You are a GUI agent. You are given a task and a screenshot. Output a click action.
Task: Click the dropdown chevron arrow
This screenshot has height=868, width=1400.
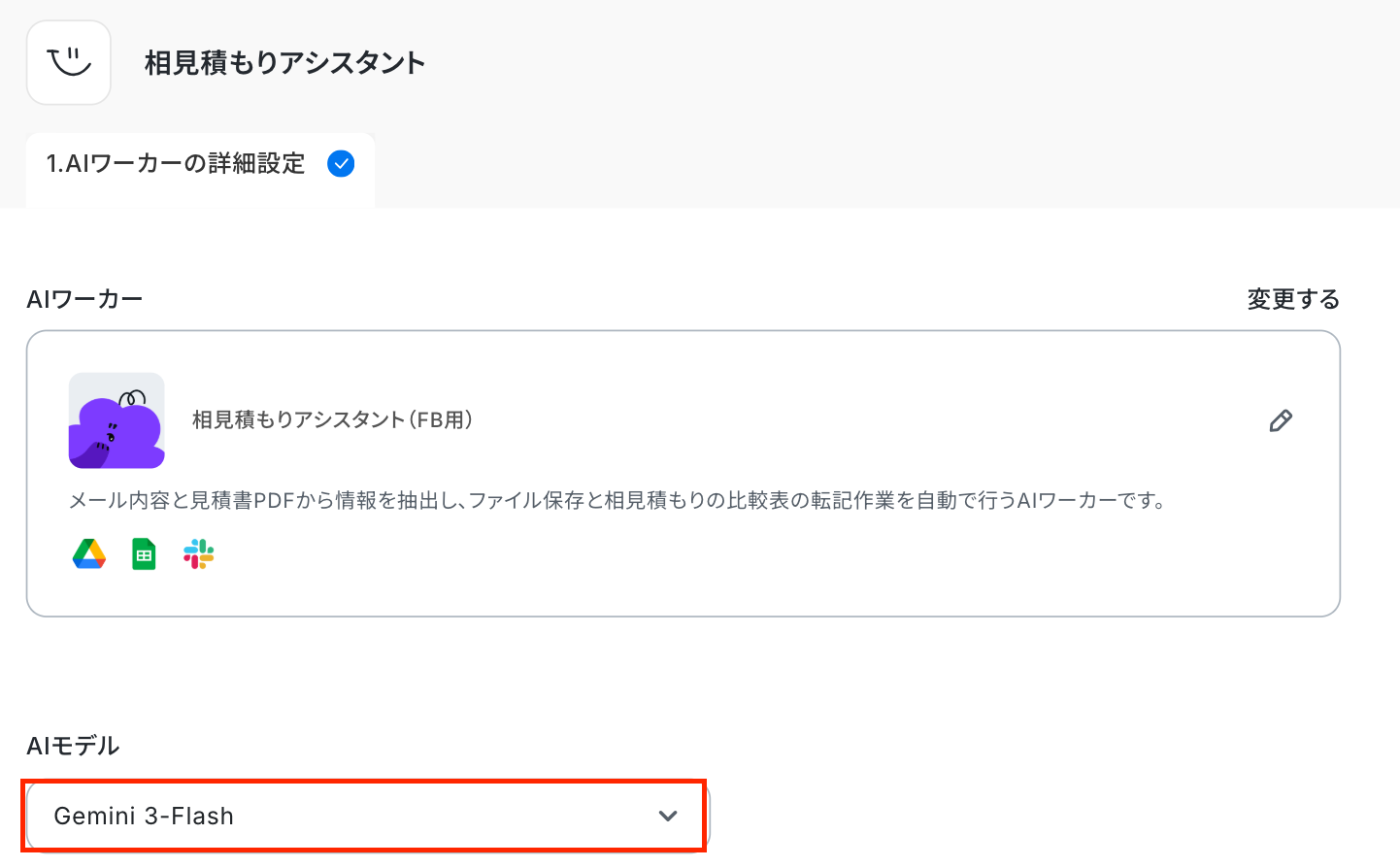coord(668,816)
